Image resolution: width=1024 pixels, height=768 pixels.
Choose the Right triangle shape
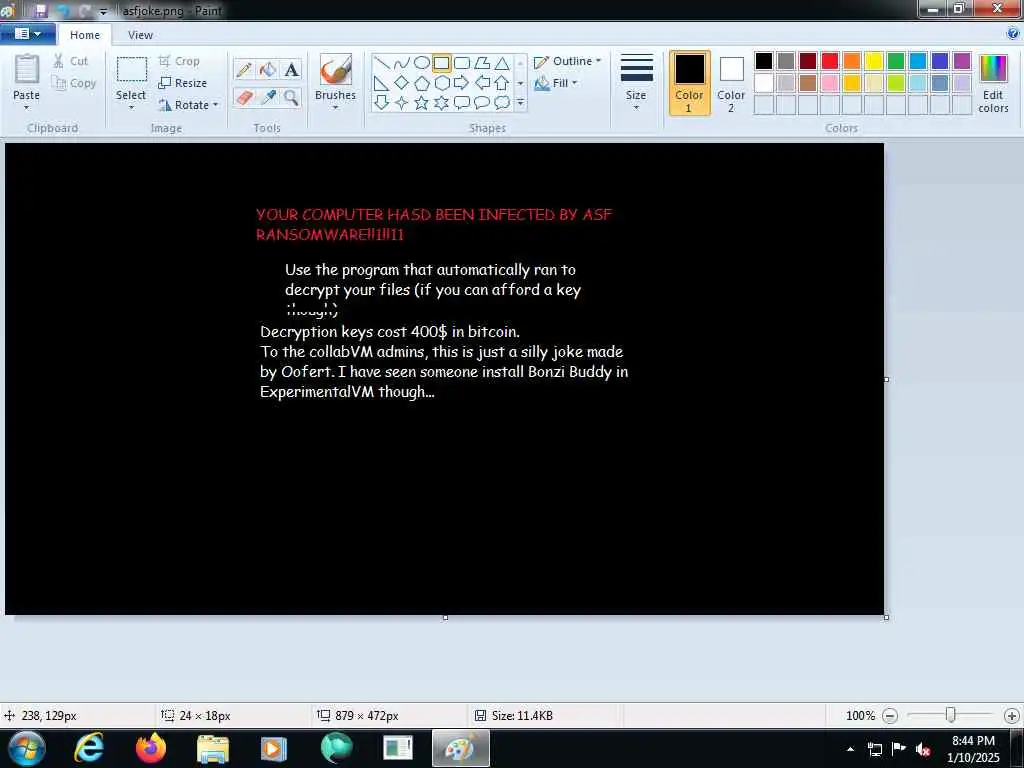tap(382, 83)
